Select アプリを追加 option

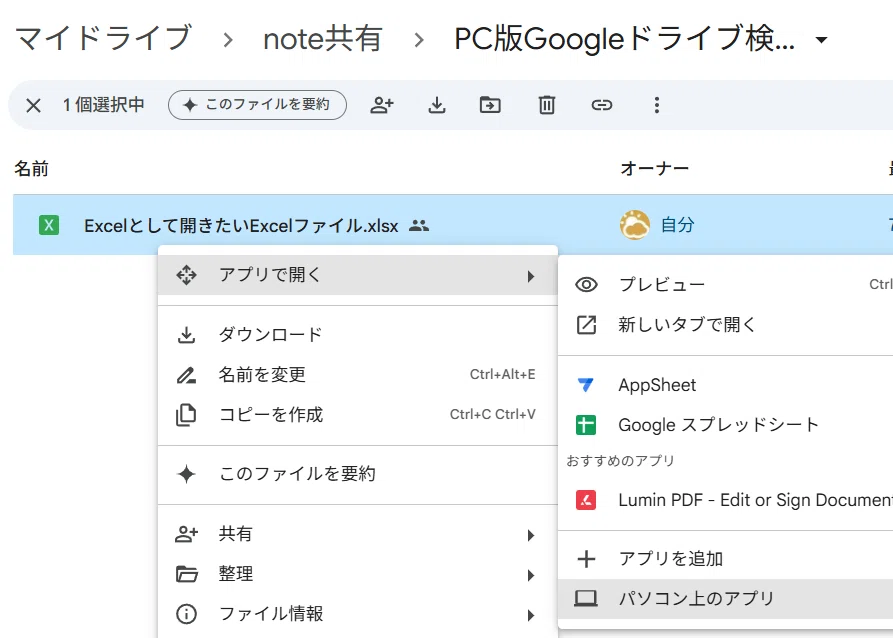pyautogui.click(x=726, y=559)
